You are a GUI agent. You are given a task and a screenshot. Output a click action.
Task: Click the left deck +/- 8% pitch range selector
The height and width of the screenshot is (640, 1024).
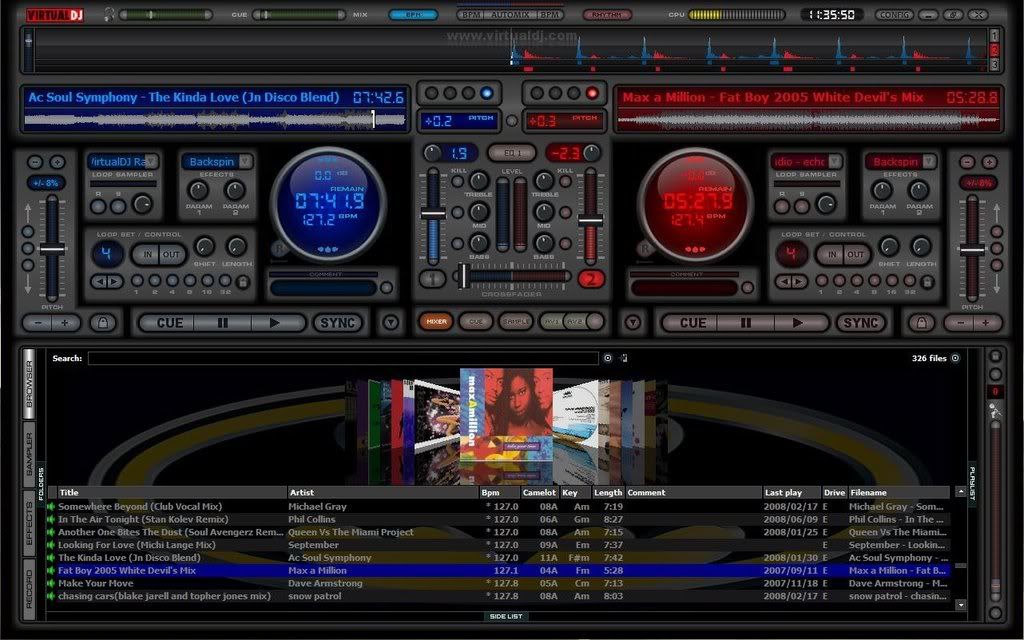click(x=46, y=184)
